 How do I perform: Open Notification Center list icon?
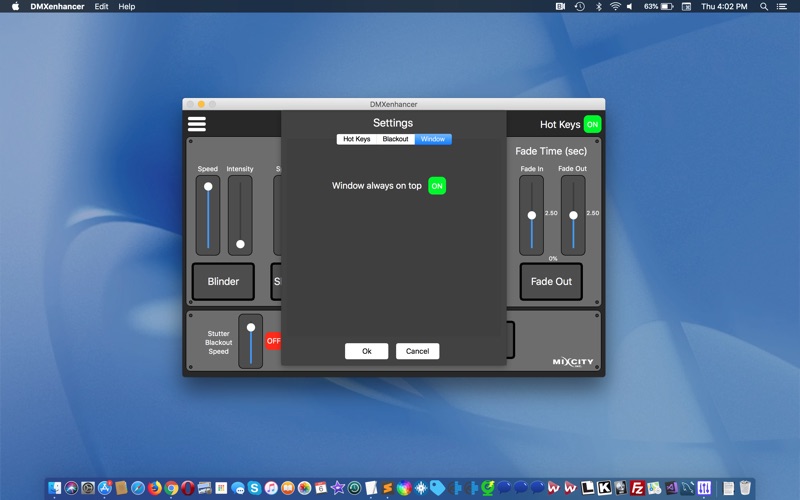782,6
